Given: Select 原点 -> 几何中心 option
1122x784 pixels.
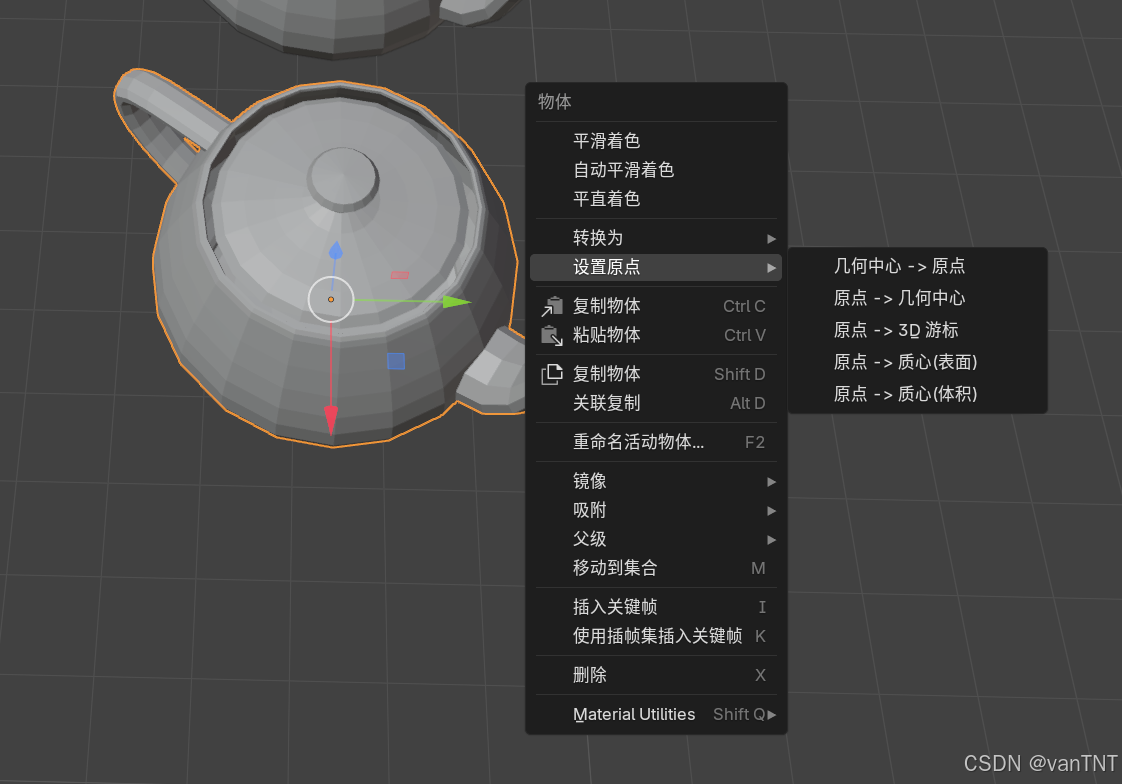Looking at the screenshot, I should coord(917,298).
